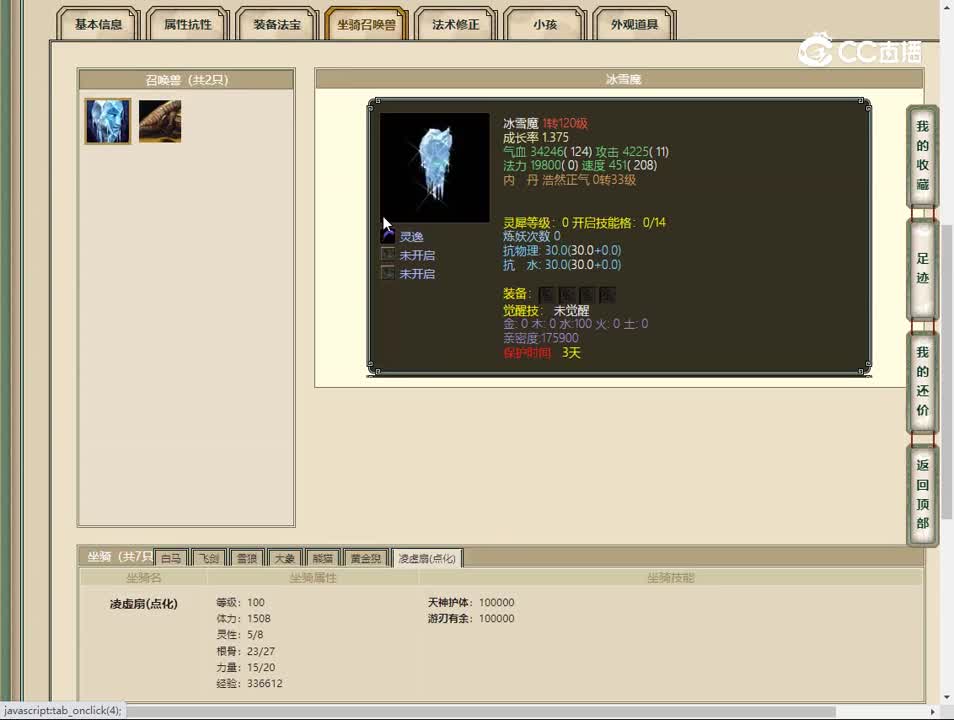Click the 保护时间 red label
954x720 pixels.
(527, 353)
